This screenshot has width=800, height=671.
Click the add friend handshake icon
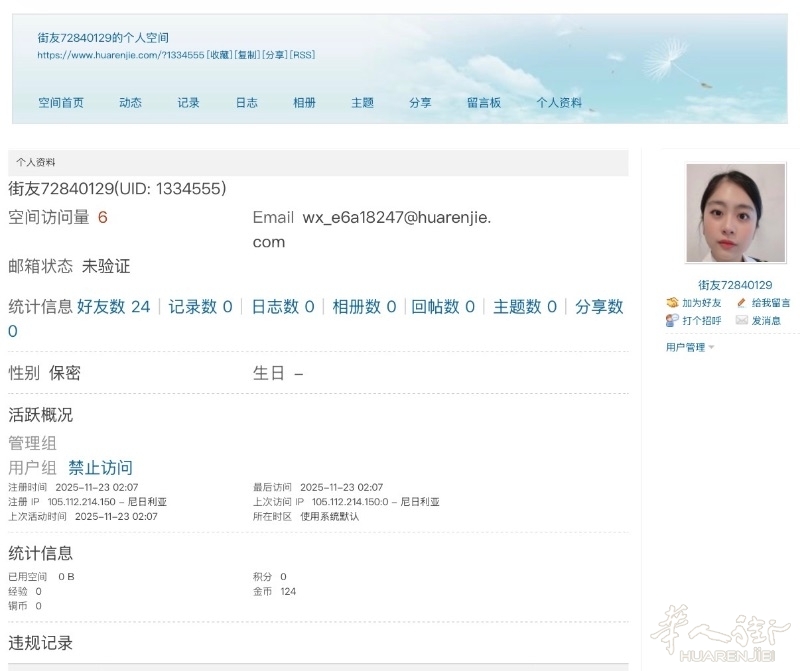[x=672, y=303]
